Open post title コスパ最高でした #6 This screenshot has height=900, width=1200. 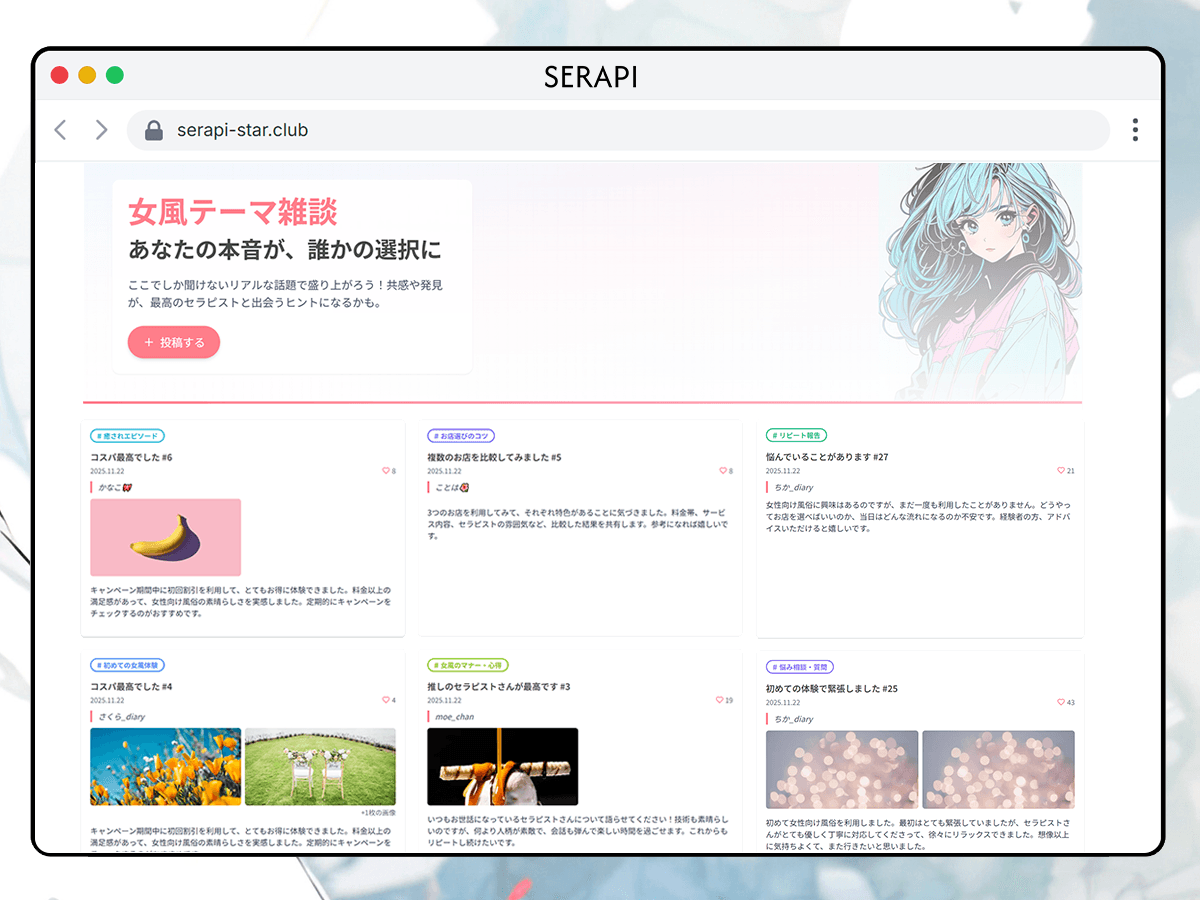coord(131,457)
